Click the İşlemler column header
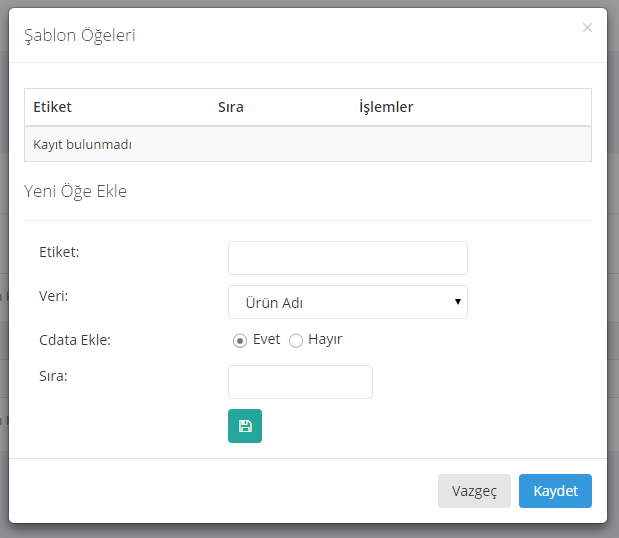Image resolution: width=619 pixels, height=538 pixels. [386, 107]
